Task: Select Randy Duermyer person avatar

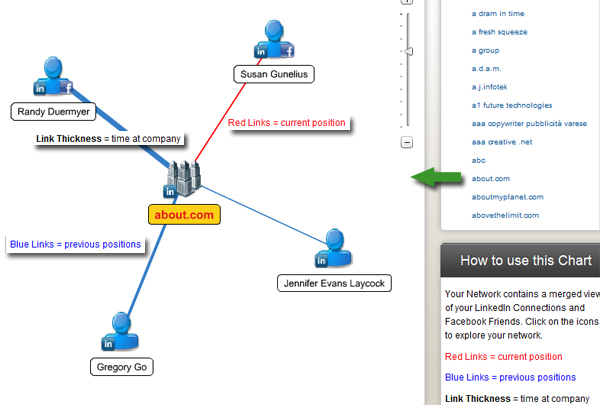Action: (x=53, y=75)
